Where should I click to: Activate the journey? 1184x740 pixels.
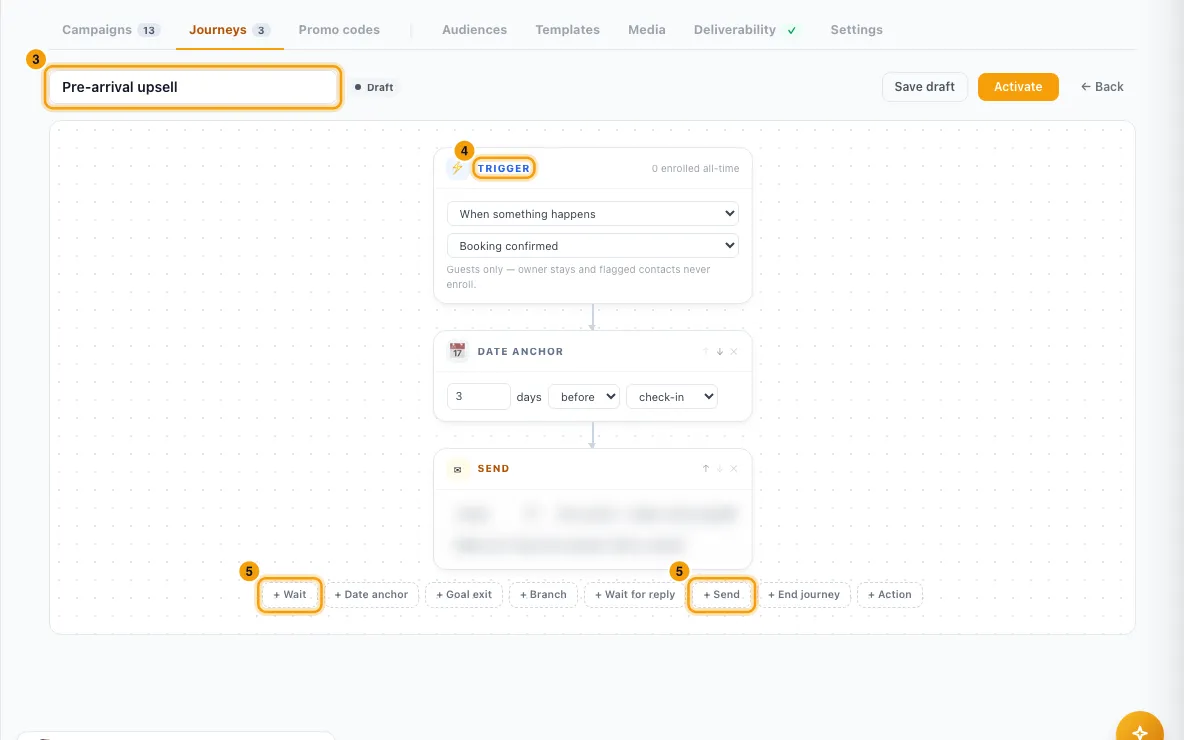coord(1017,87)
